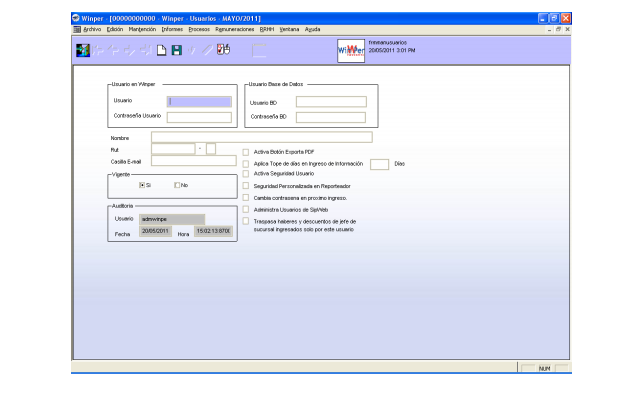Screen dimensions: 619x395
Task: Click the last-record navigation arrow icon
Action: click(x=146, y=50)
